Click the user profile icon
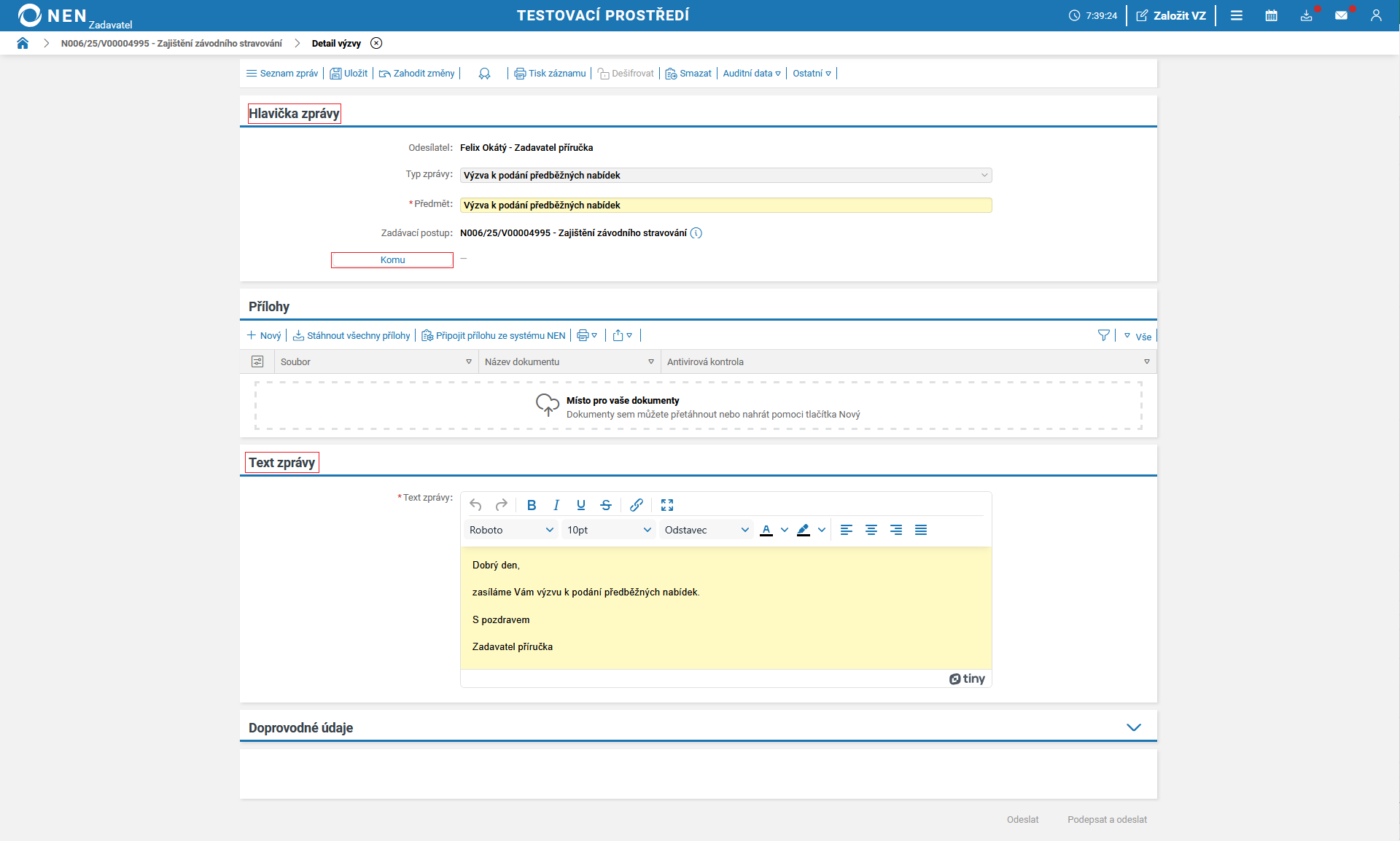 (x=1376, y=15)
